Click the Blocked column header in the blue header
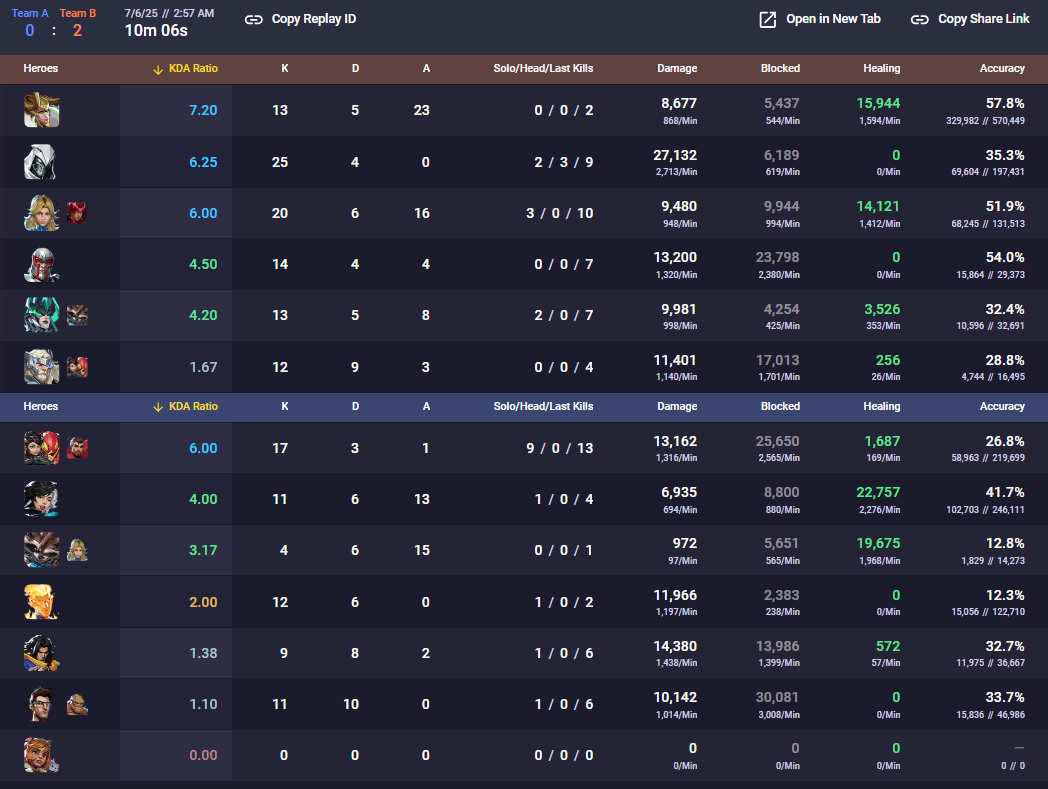This screenshot has width=1048, height=789. click(x=780, y=406)
